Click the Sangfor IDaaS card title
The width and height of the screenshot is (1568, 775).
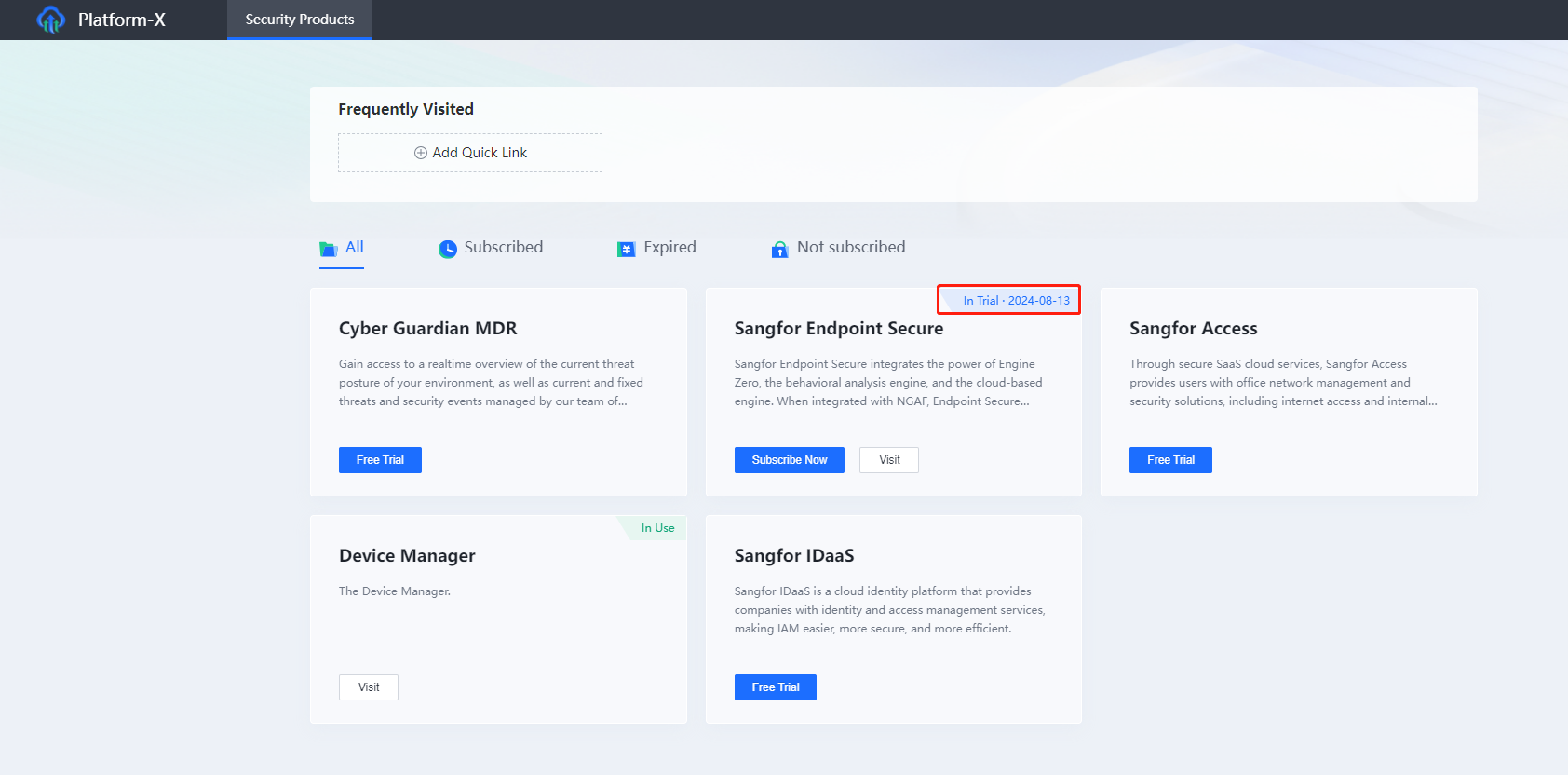[x=794, y=555]
